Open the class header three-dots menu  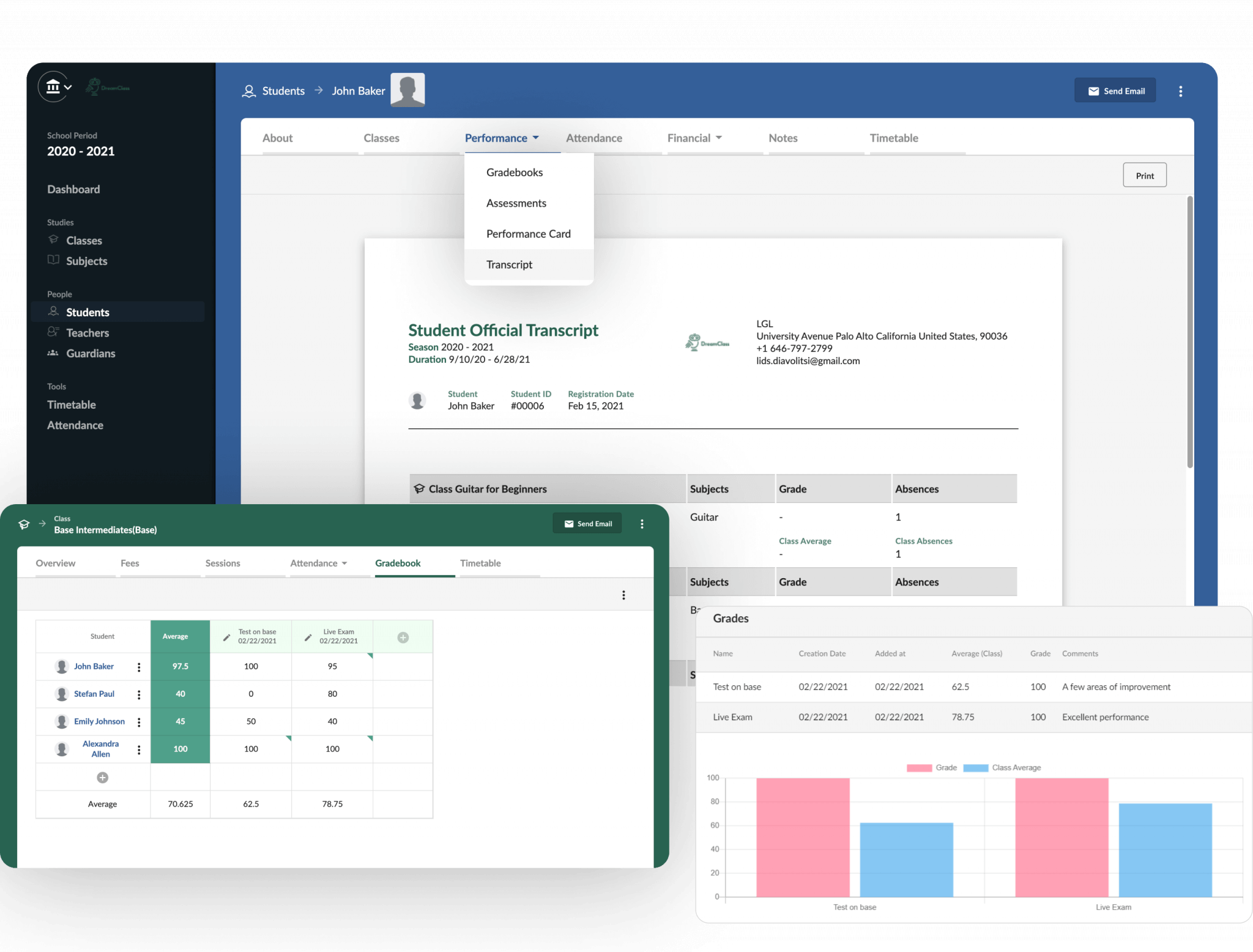[x=642, y=524]
